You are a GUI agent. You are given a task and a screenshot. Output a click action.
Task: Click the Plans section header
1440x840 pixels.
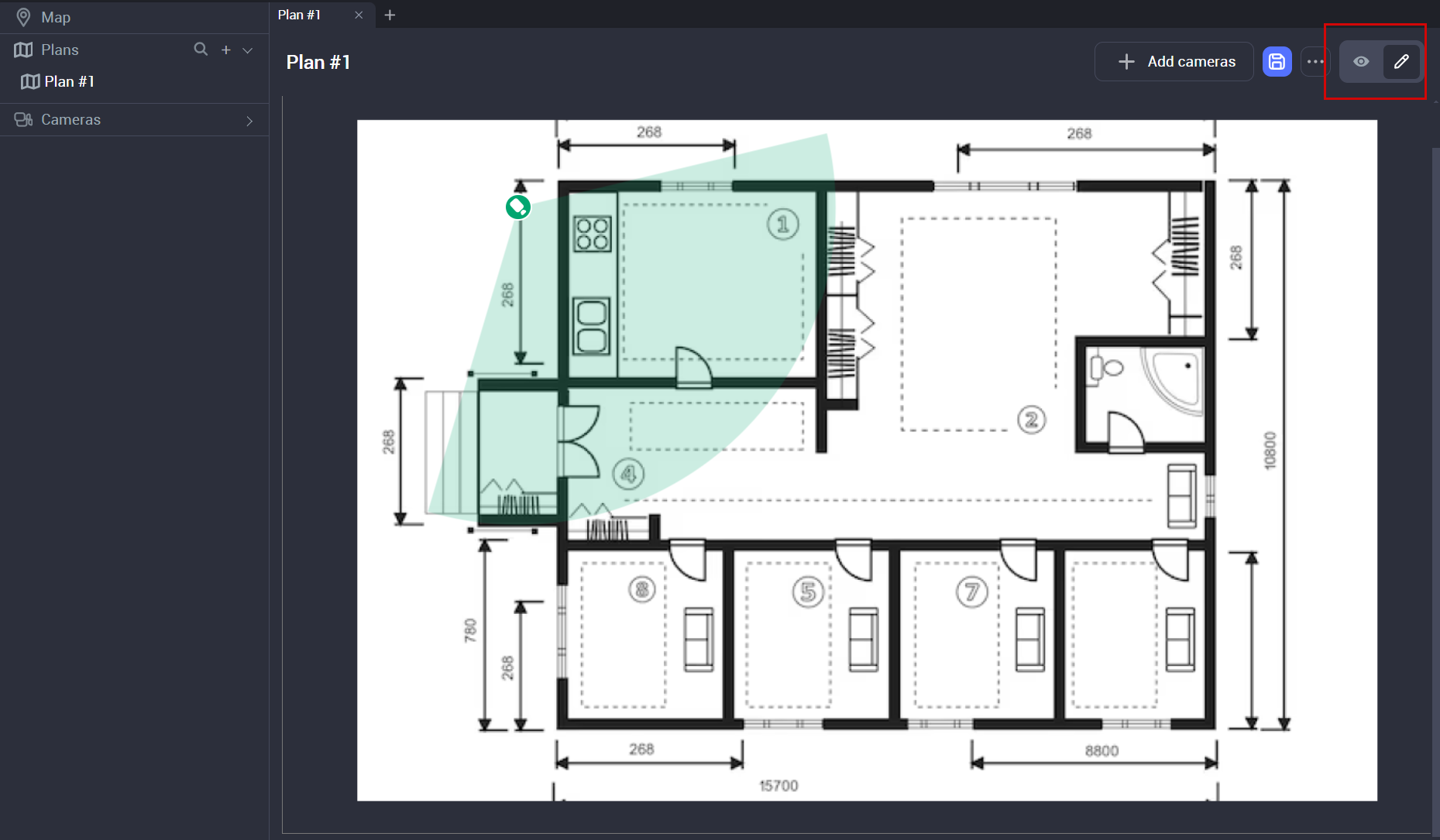[x=60, y=50]
